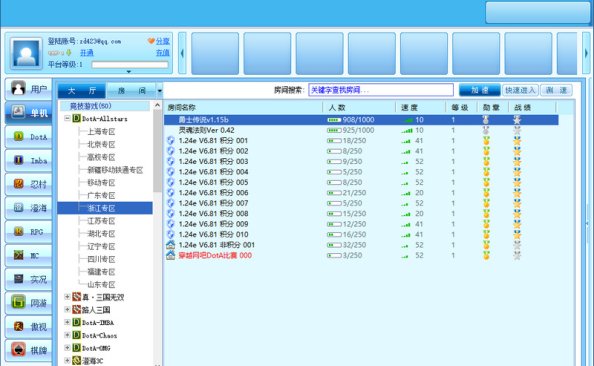Expand the DotA-OMG tree node
594x366 pixels.
click(x=67, y=347)
